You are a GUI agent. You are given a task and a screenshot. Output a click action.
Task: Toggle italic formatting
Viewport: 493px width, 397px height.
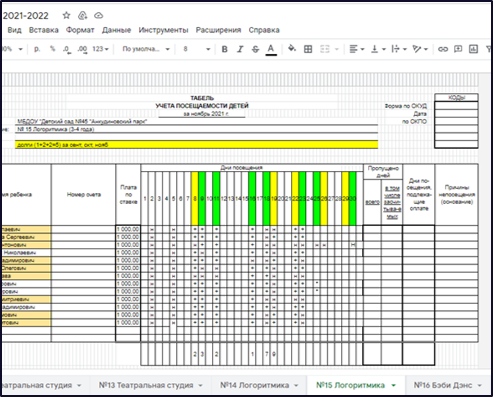pyautogui.click(x=240, y=49)
